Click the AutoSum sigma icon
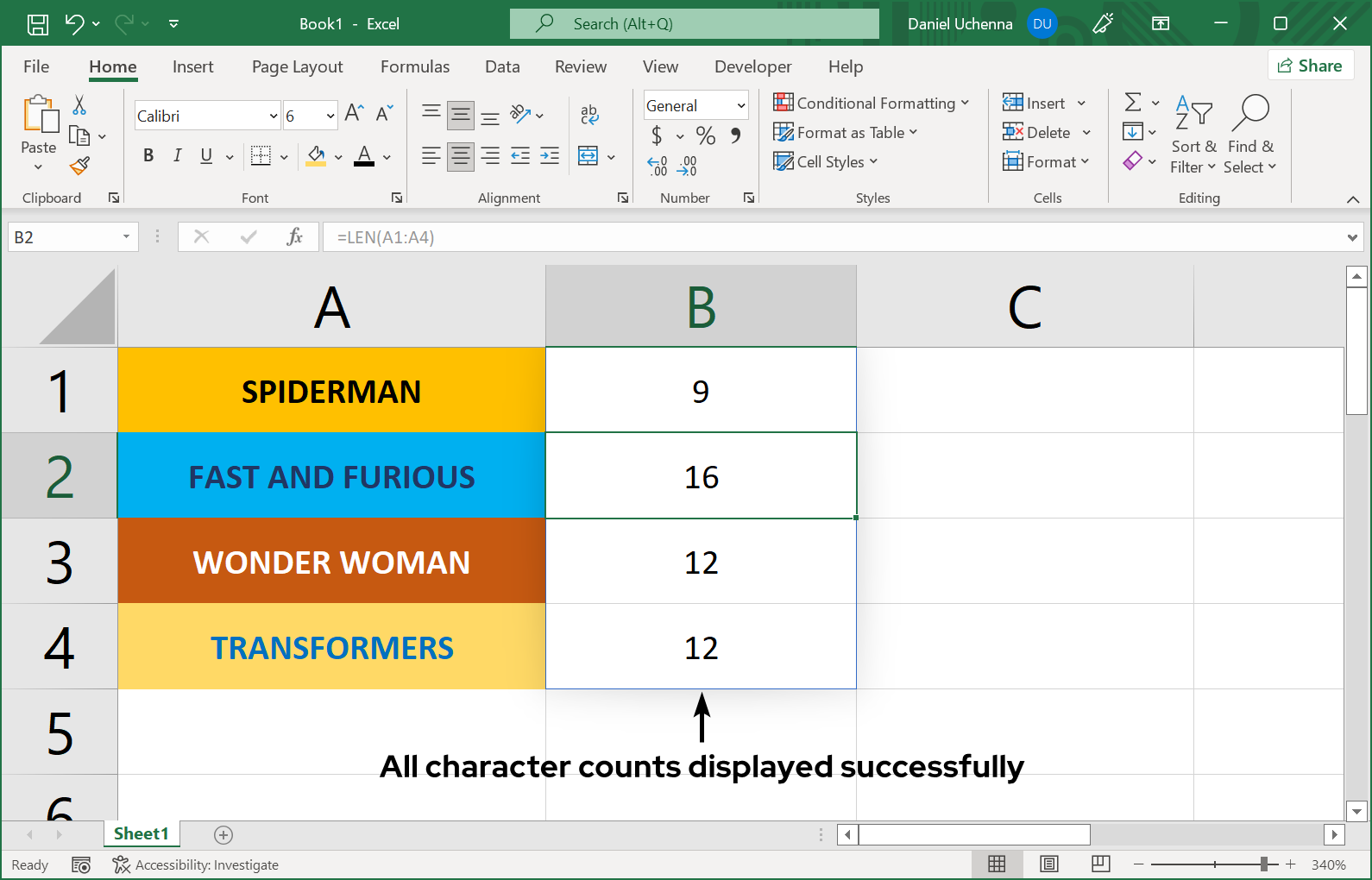 (x=1133, y=103)
